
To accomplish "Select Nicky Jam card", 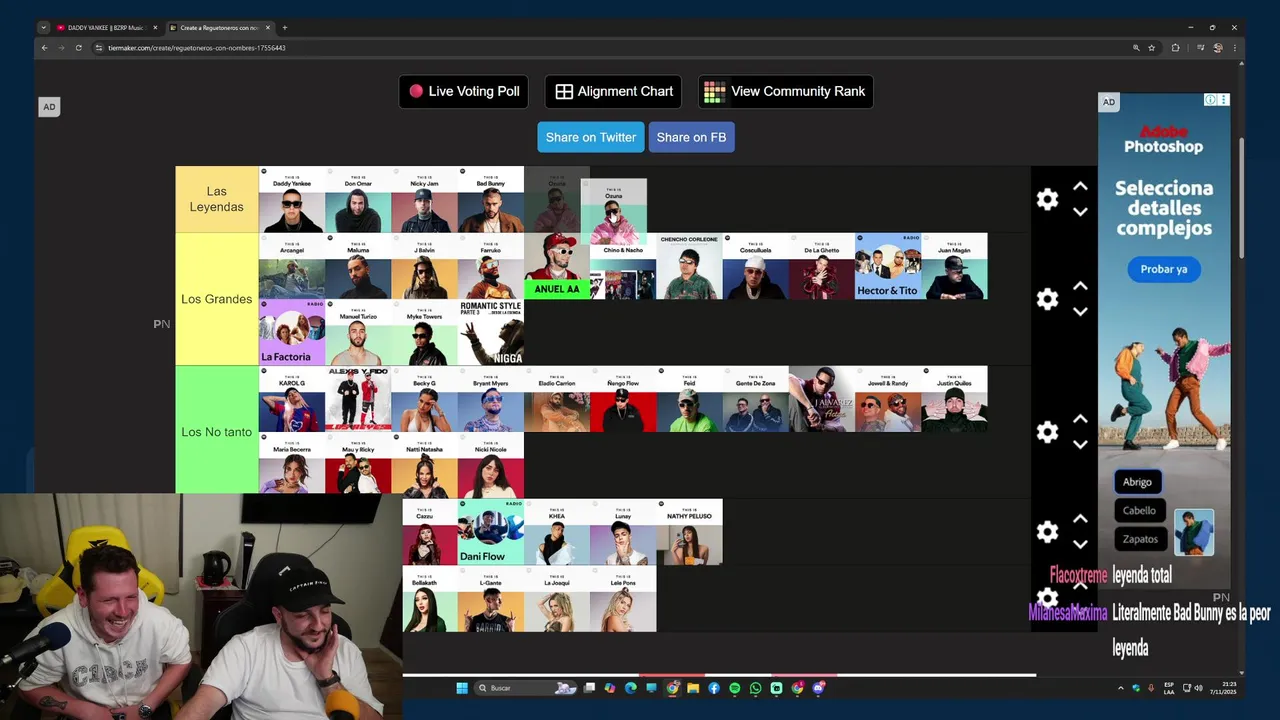I will [x=424, y=199].
